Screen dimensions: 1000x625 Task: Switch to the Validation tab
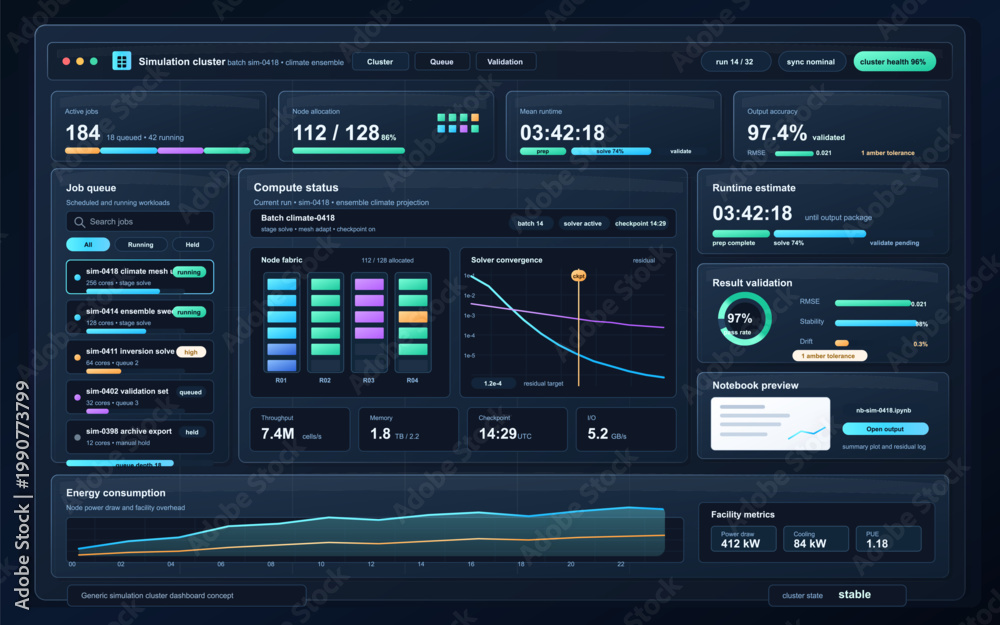(x=505, y=62)
